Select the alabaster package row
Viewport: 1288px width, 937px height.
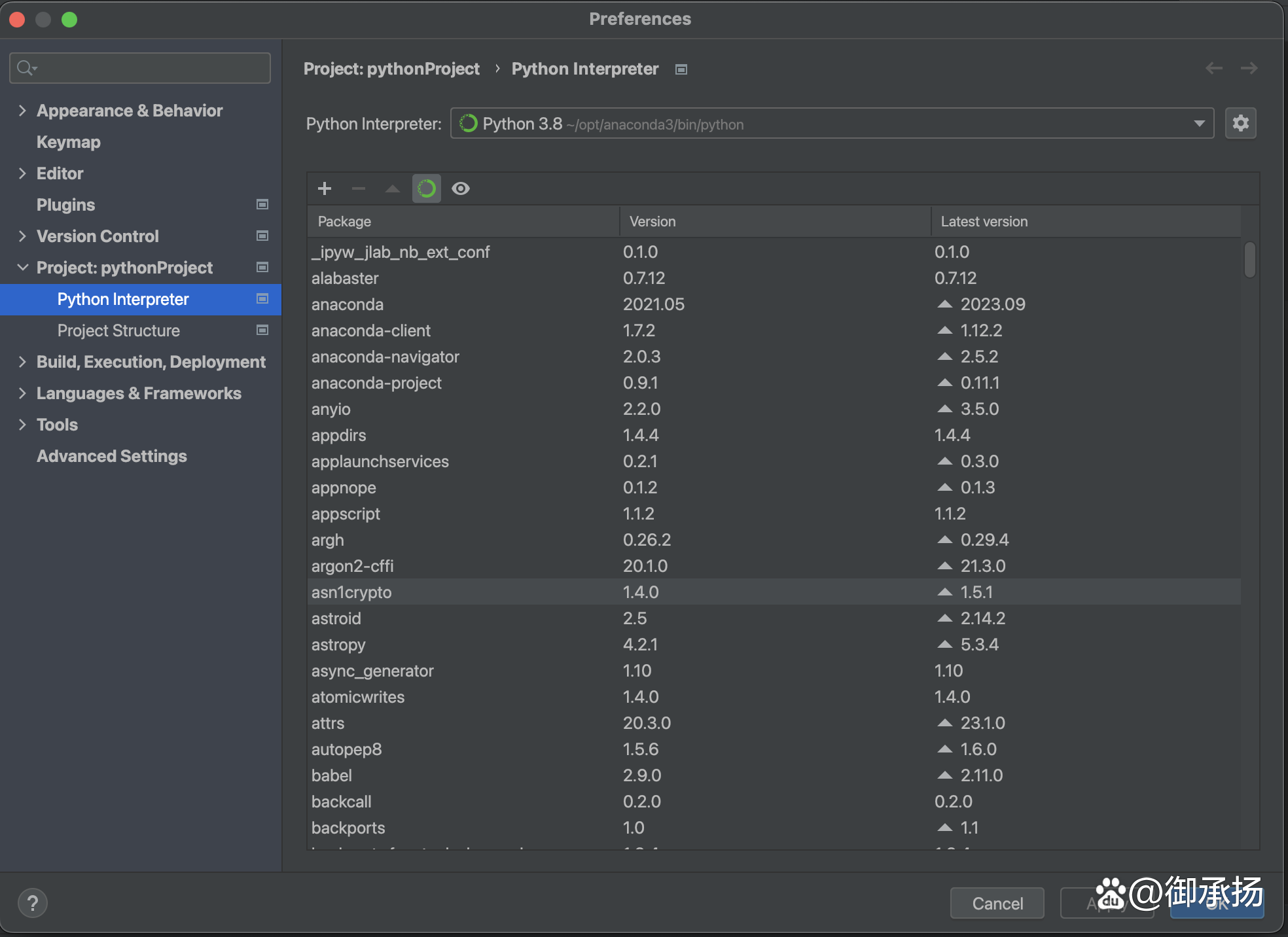(774, 278)
